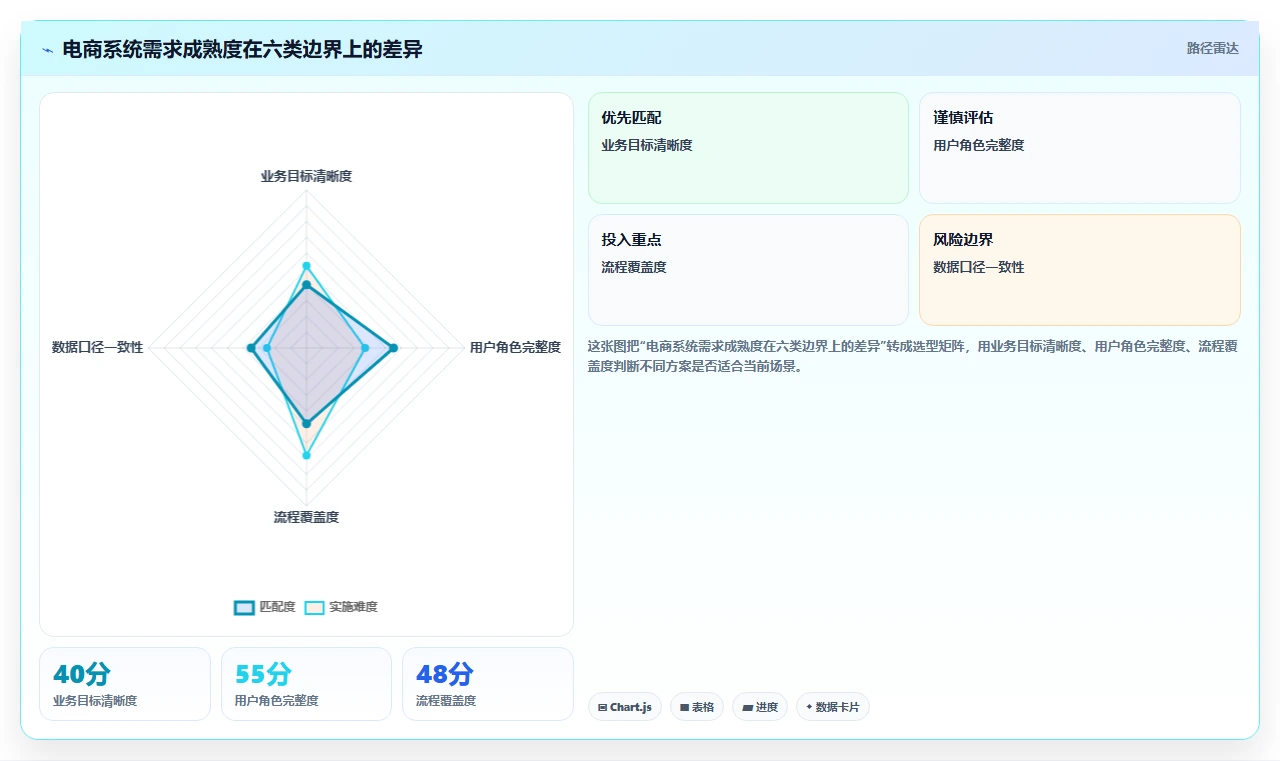Viewport: 1280px width, 761px height.
Task: Click the 数据口径一致性 radar axis label
Action: pos(98,347)
